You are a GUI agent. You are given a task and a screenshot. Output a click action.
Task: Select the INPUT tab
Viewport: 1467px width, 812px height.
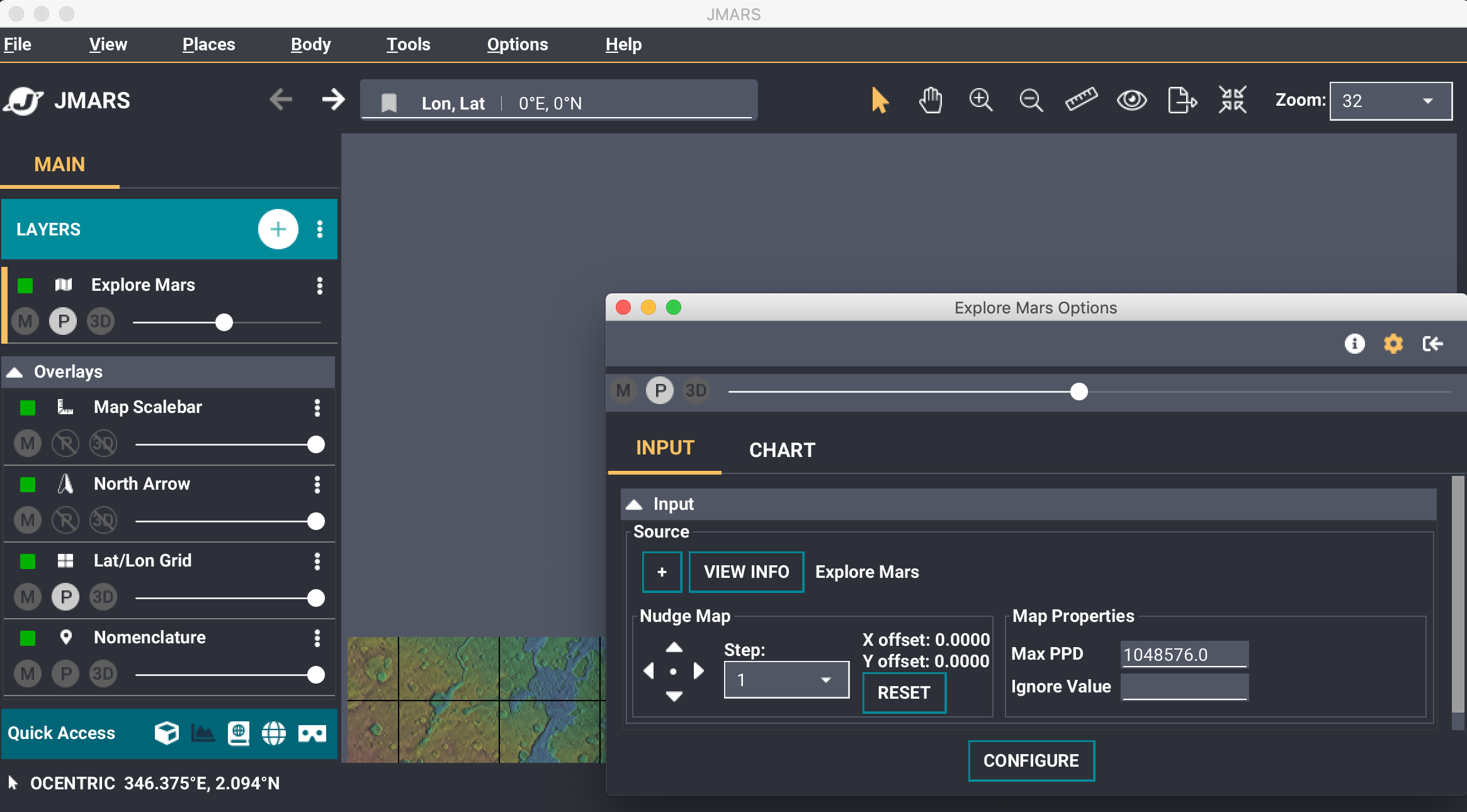pos(665,448)
